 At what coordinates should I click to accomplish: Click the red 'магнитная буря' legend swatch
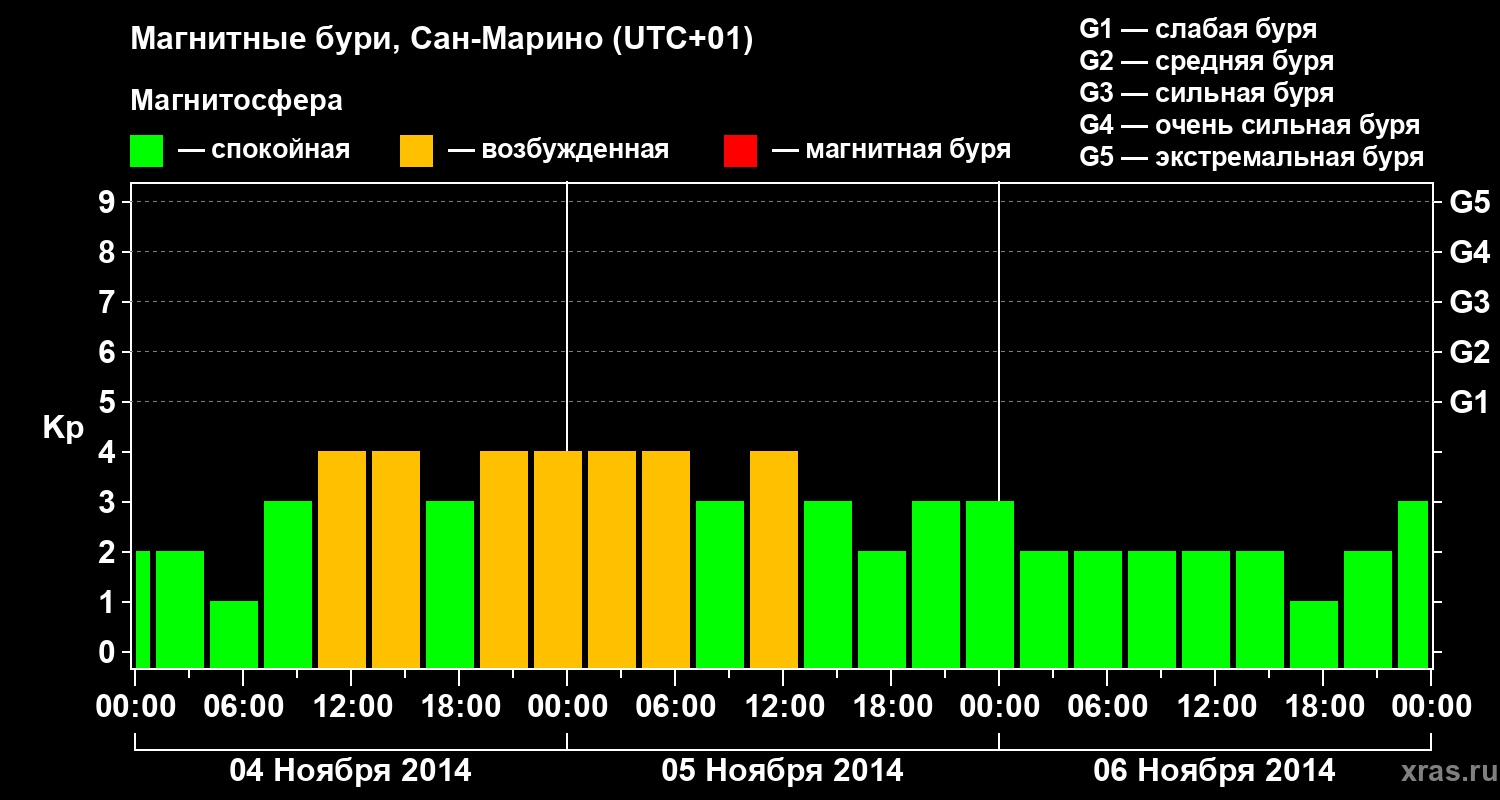(x=740, y=151)
